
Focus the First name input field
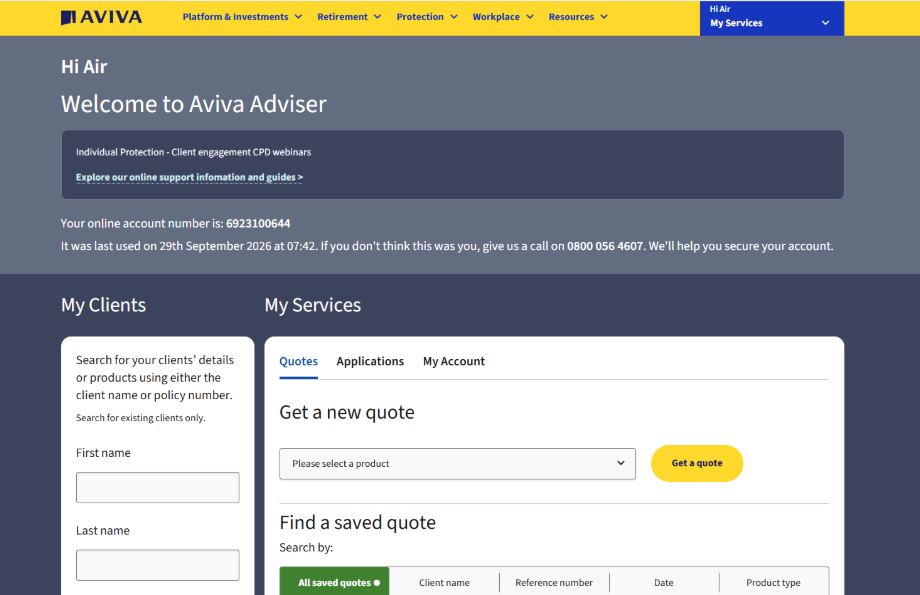(x=158, y=488)
